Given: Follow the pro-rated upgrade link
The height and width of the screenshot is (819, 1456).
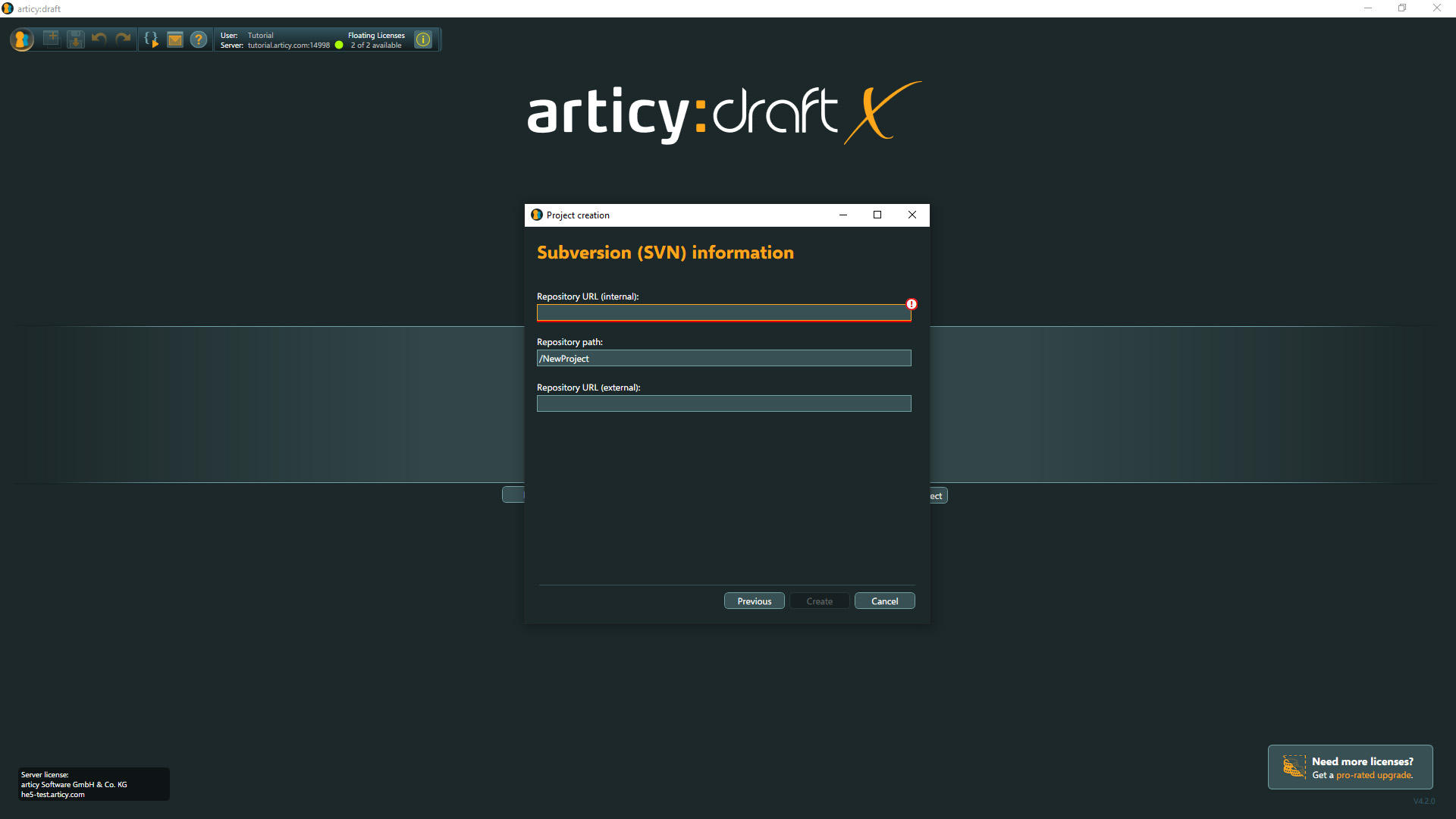Looking at the screenshot, I should (1374, 775).
